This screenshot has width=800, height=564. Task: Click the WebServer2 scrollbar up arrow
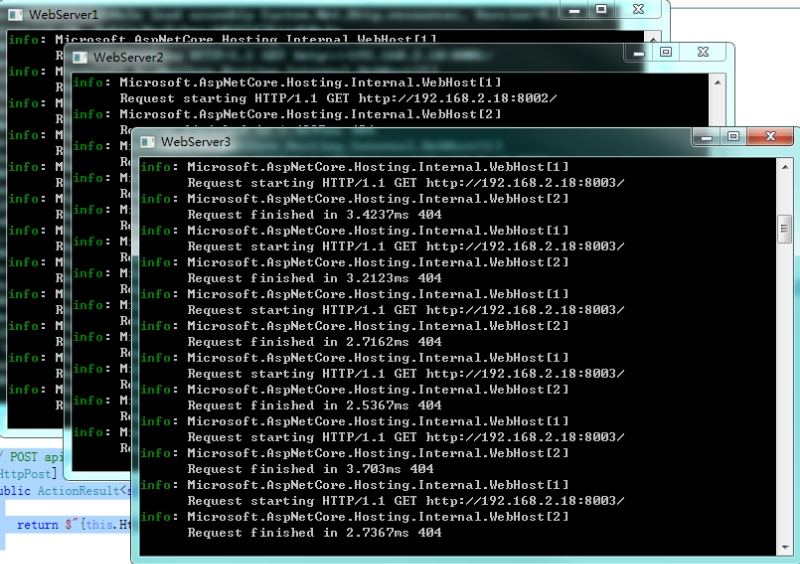[x=717, y=83]
